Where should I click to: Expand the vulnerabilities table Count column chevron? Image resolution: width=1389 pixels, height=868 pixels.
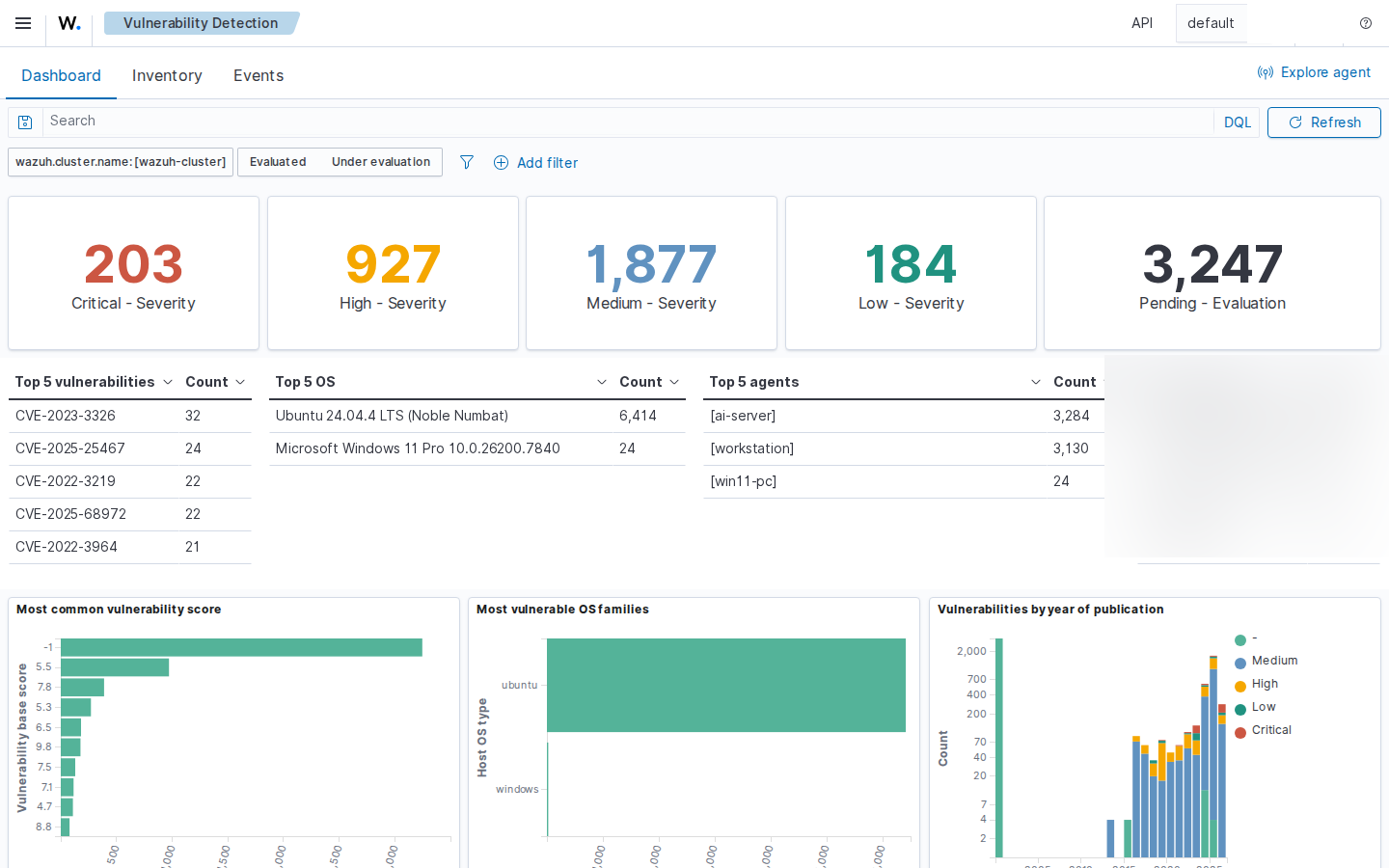click(x=240, y=382)
